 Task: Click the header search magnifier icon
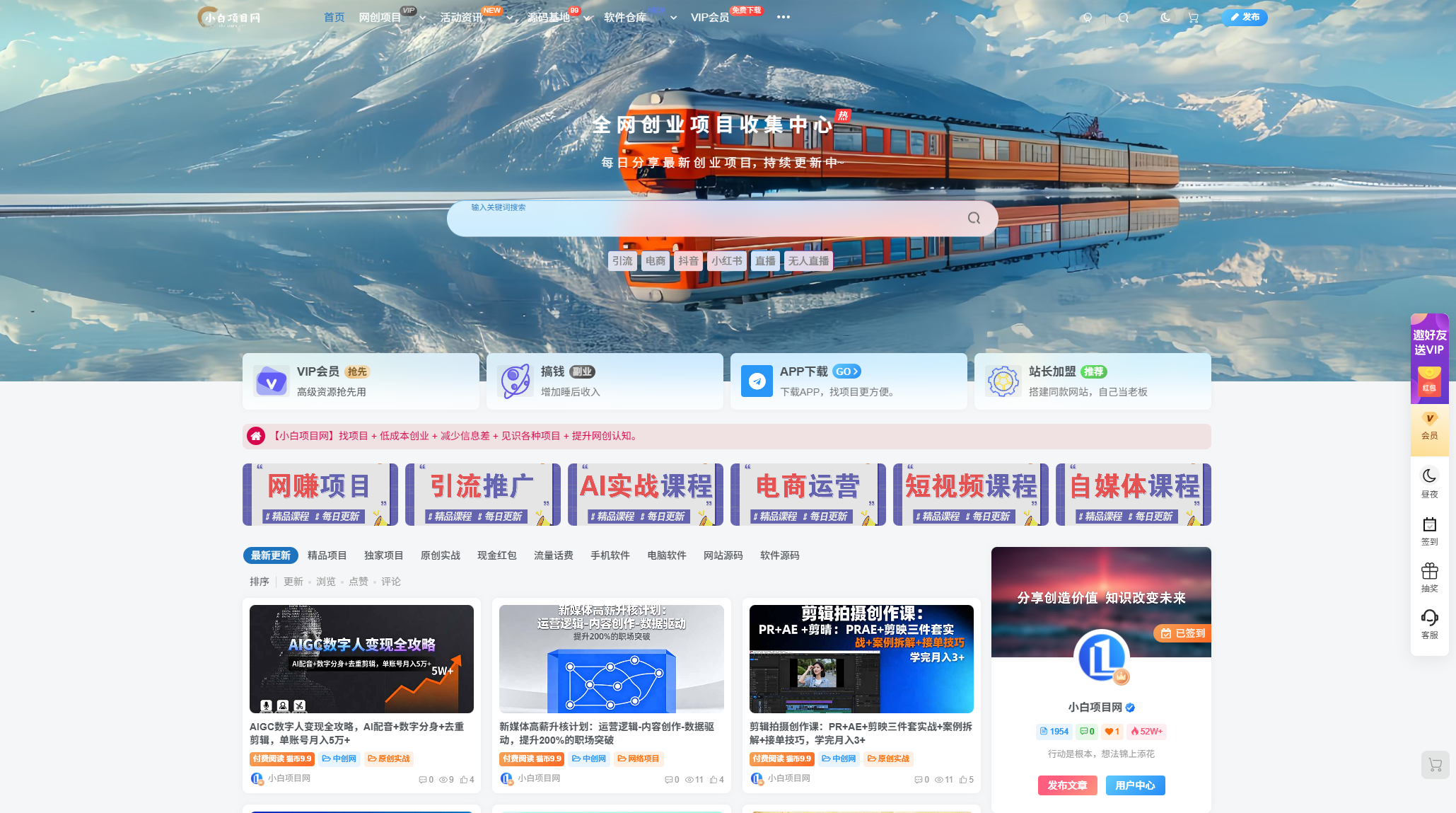pyautogui.click(x=1124, y=18)
